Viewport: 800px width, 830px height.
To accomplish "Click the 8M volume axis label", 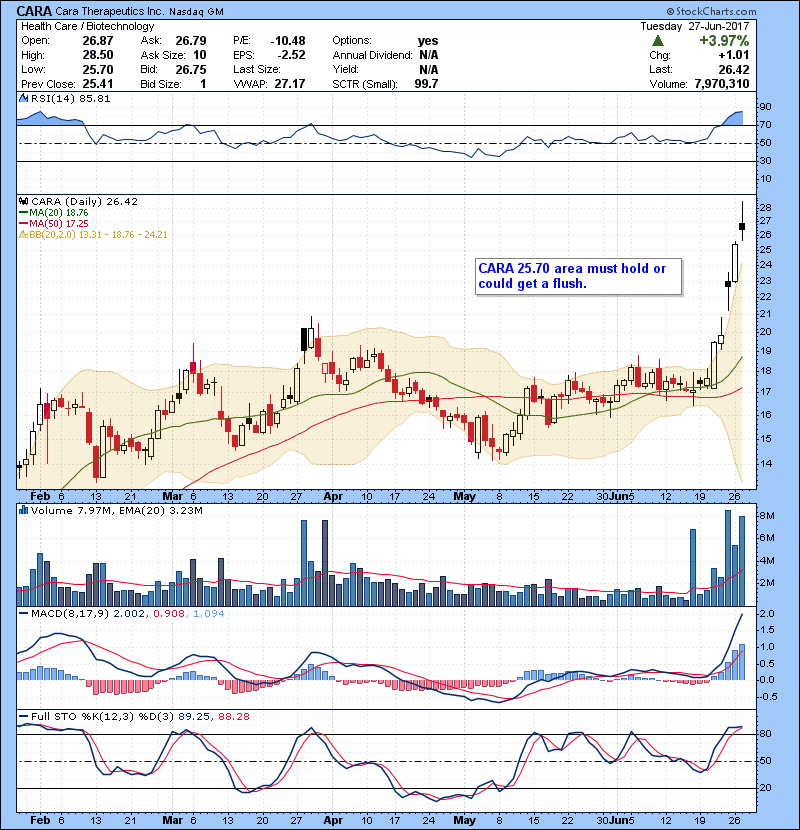I will point(768,516).
